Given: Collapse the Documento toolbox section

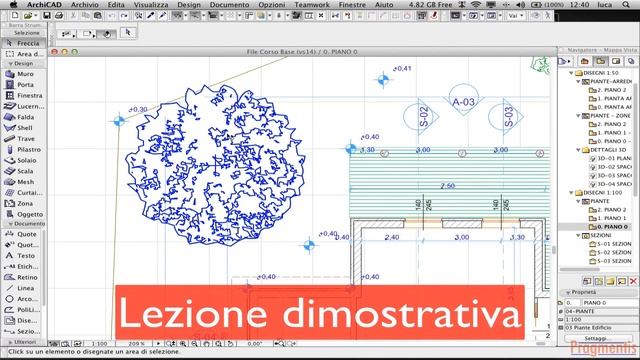Looking at the screenshot, I should (11, 224).
